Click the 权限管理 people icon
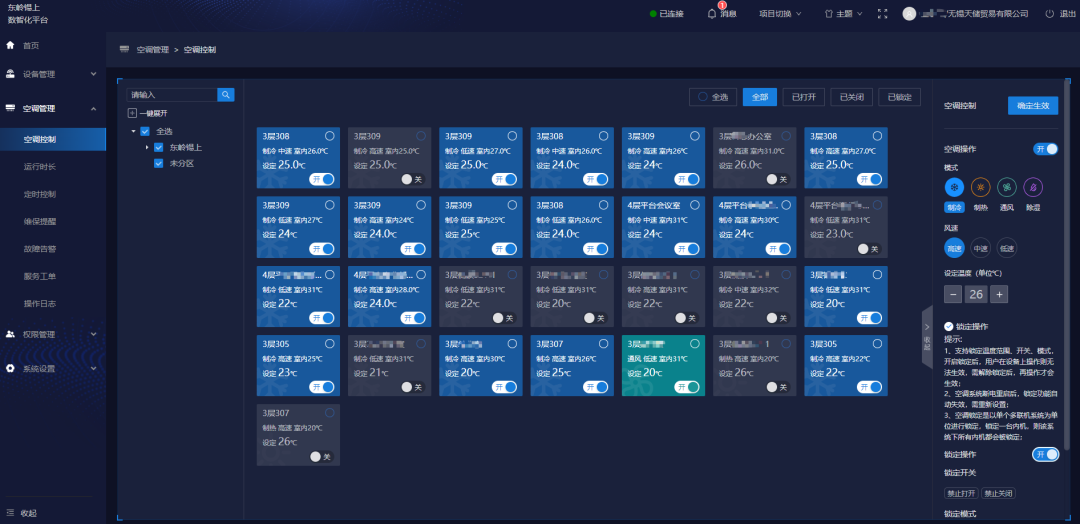 pyautogui.click(x=10, y=334)
